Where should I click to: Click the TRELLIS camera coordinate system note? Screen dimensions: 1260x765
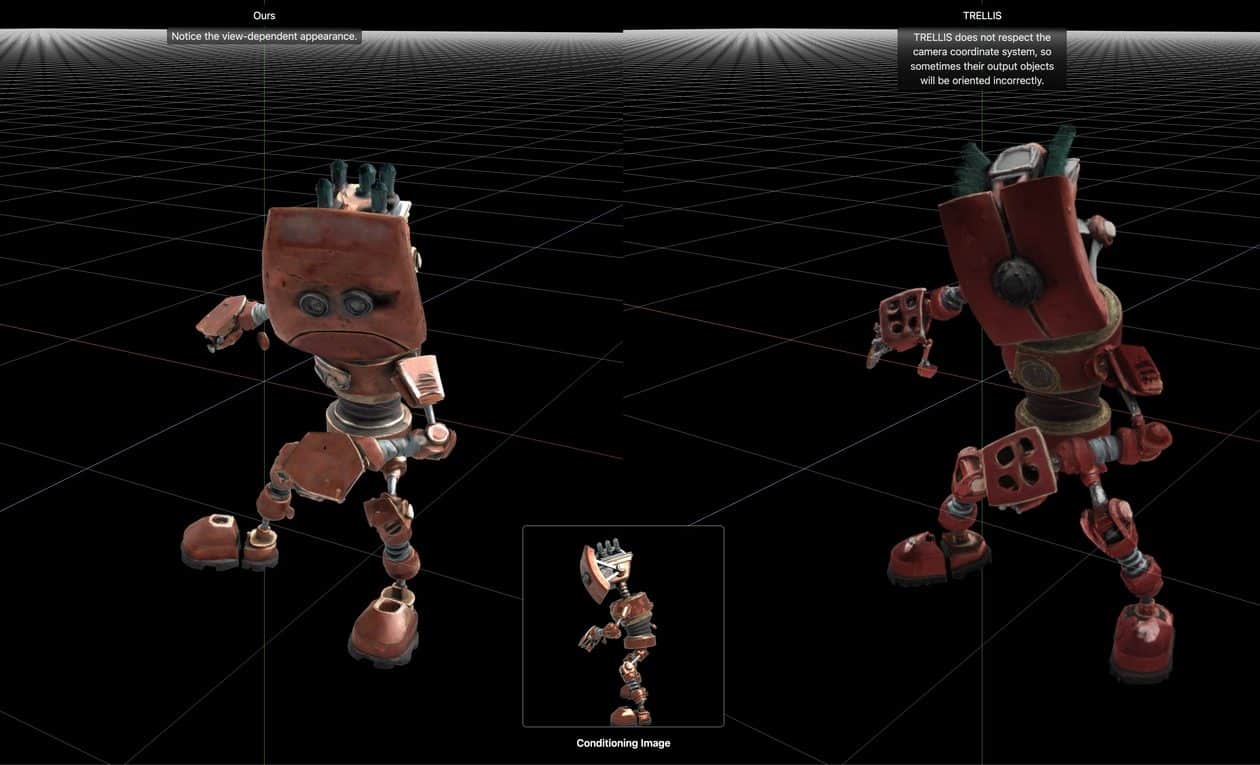pos(981,59)
